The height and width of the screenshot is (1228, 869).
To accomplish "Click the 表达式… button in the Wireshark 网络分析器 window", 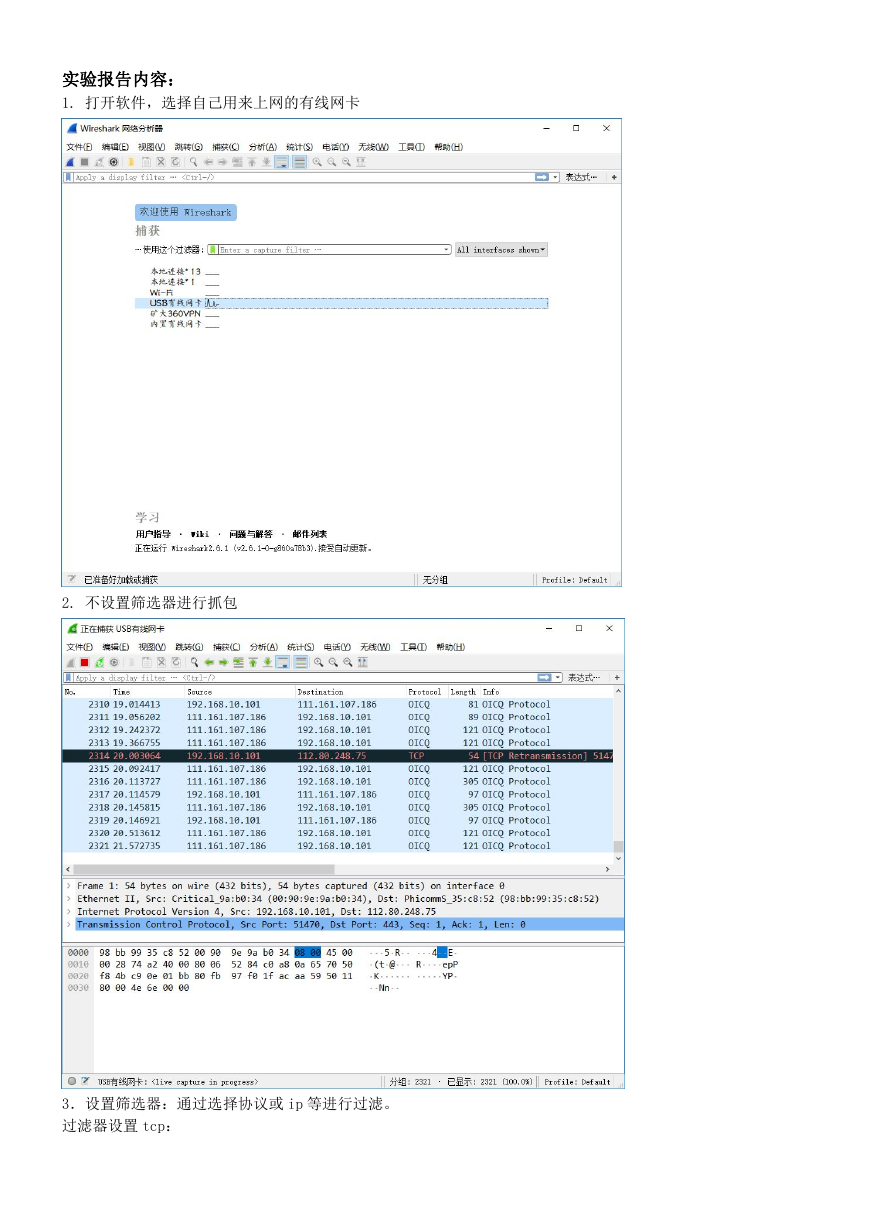I will (x=581, y=177).
